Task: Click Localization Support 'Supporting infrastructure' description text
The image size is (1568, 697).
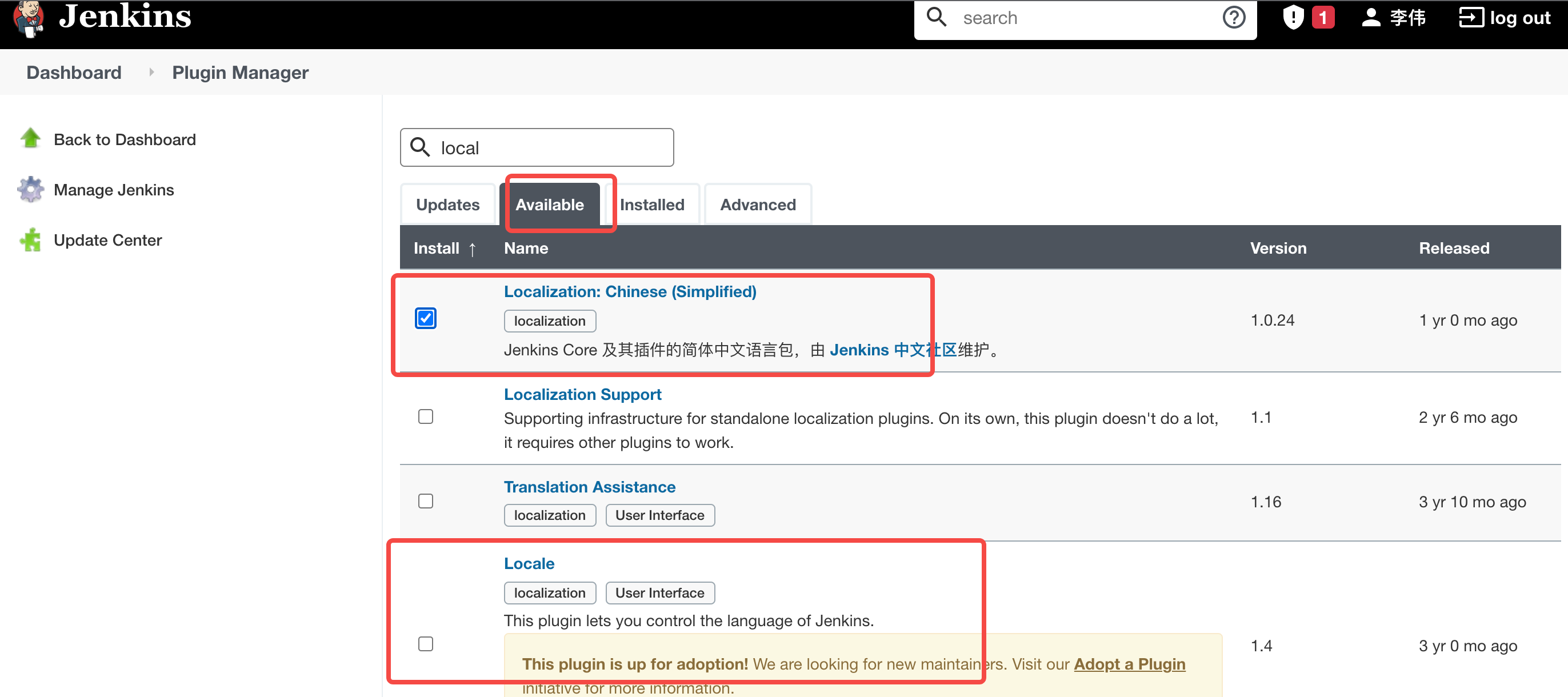Action: click(x=861, y=430)
